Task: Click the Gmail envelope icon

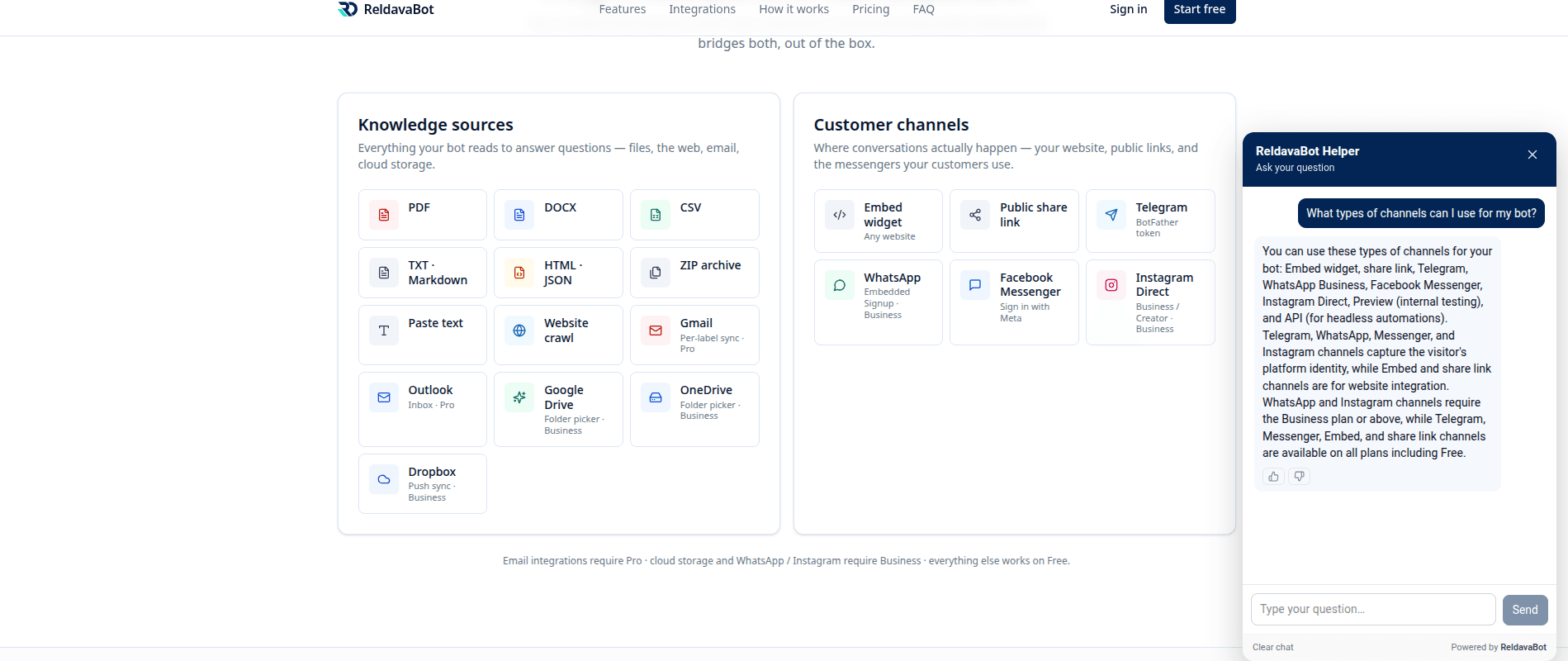Action: [x=656, y=330]
